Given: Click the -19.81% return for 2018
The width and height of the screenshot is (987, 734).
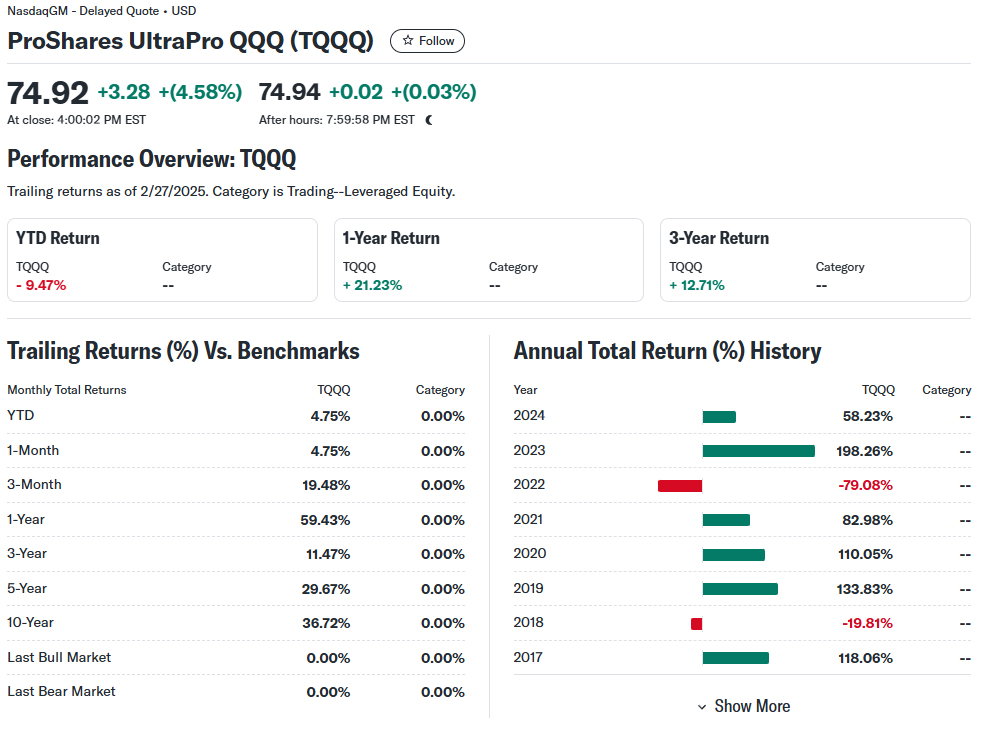Looking at the screenshot, I should click(867, 623).
